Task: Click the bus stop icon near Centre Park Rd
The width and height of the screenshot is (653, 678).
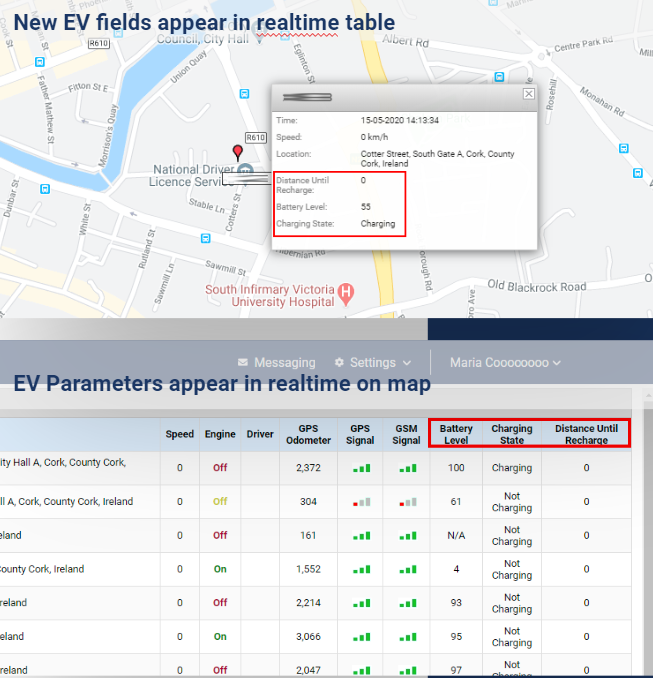Action: 499,77
